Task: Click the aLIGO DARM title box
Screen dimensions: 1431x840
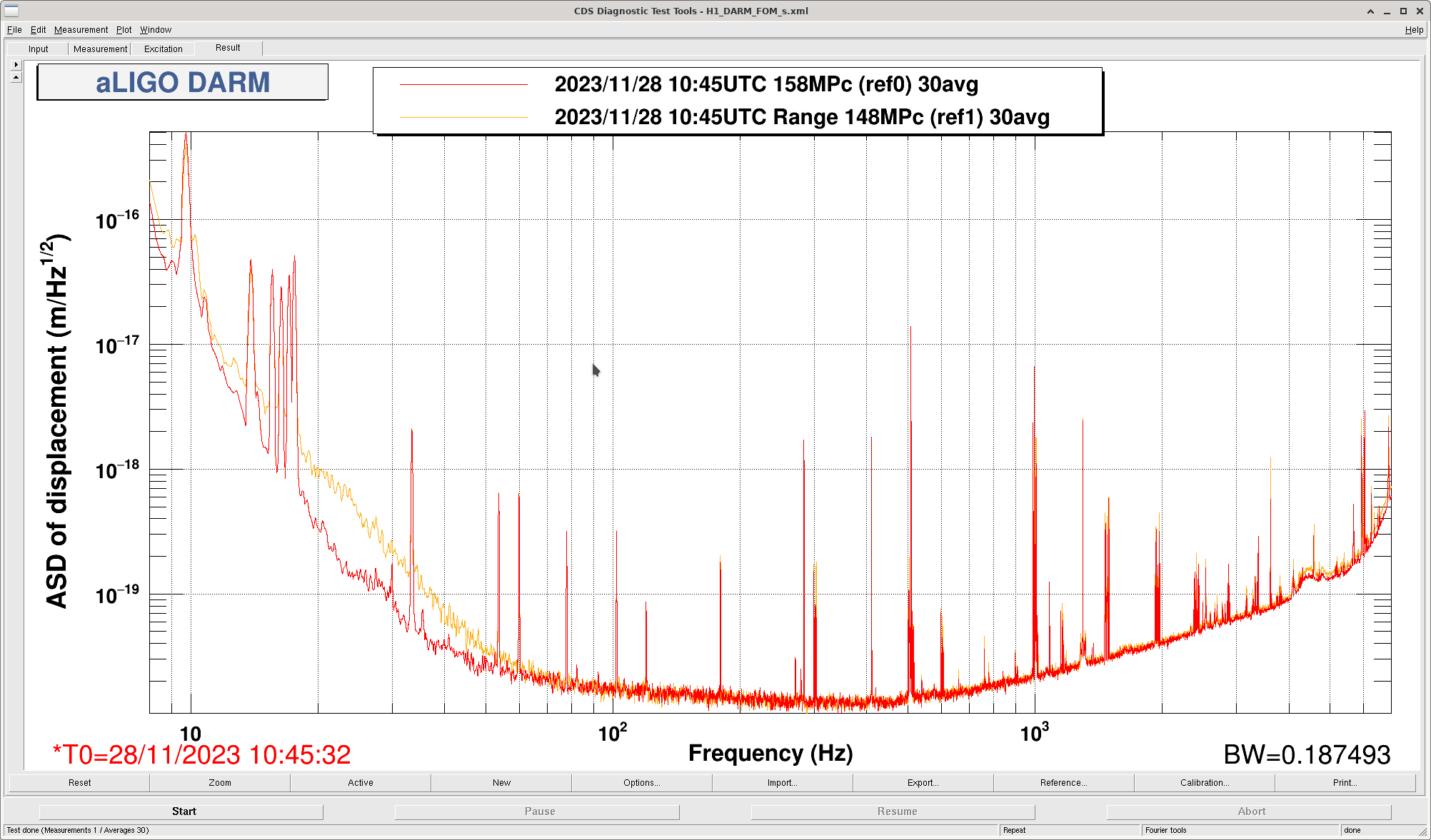Action: (183, 82)
